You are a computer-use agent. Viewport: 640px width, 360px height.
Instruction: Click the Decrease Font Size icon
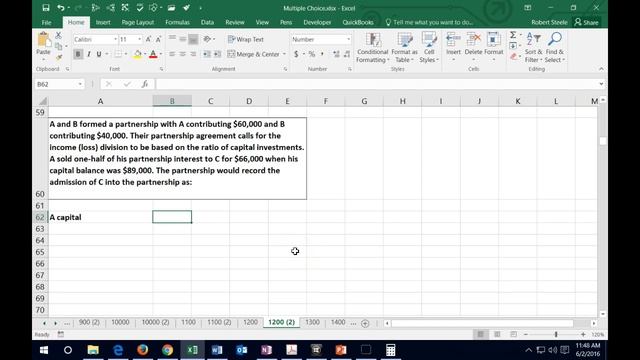[x=158, y=39]
